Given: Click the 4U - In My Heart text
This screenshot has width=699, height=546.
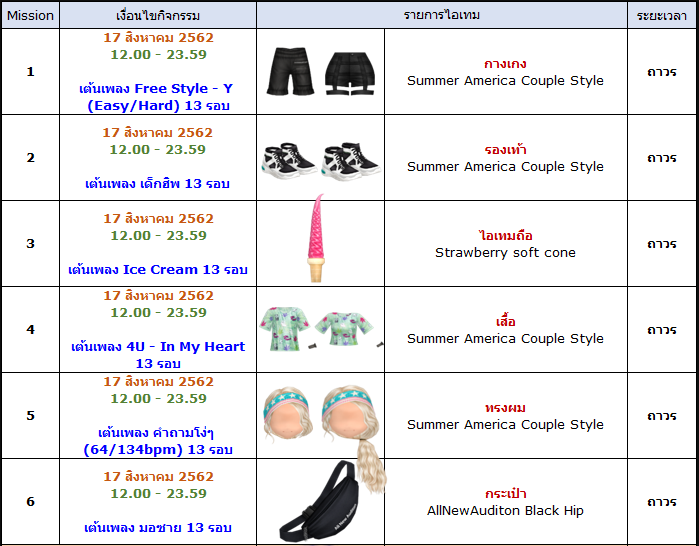Looking at the screenshot, I should tap(158, 347).
